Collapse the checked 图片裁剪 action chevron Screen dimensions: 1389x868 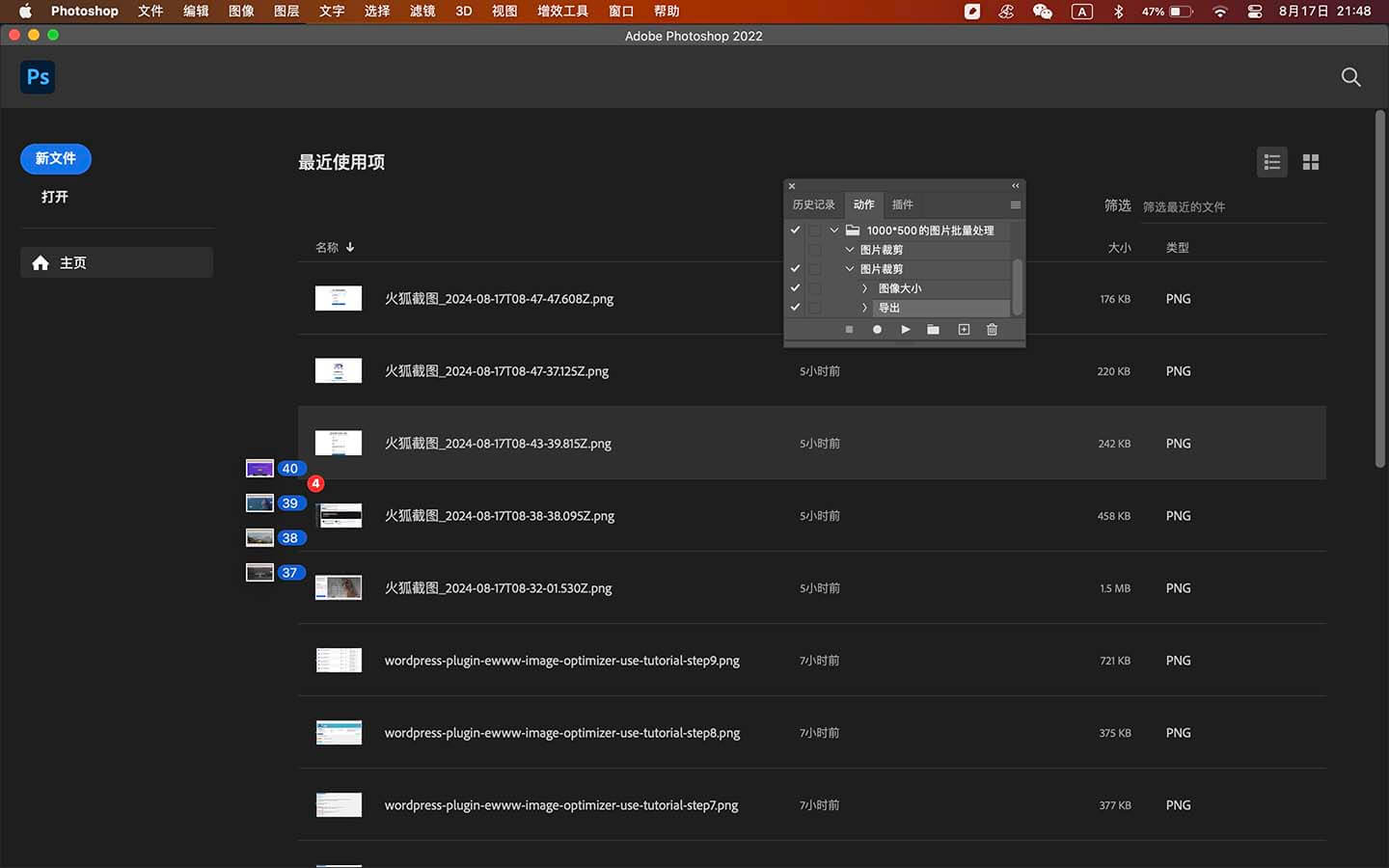(x=850, y=269)
